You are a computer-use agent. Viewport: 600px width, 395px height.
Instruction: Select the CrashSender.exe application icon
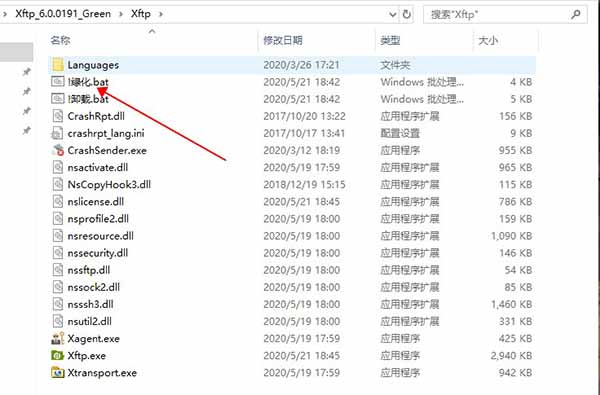coord(58,150)
